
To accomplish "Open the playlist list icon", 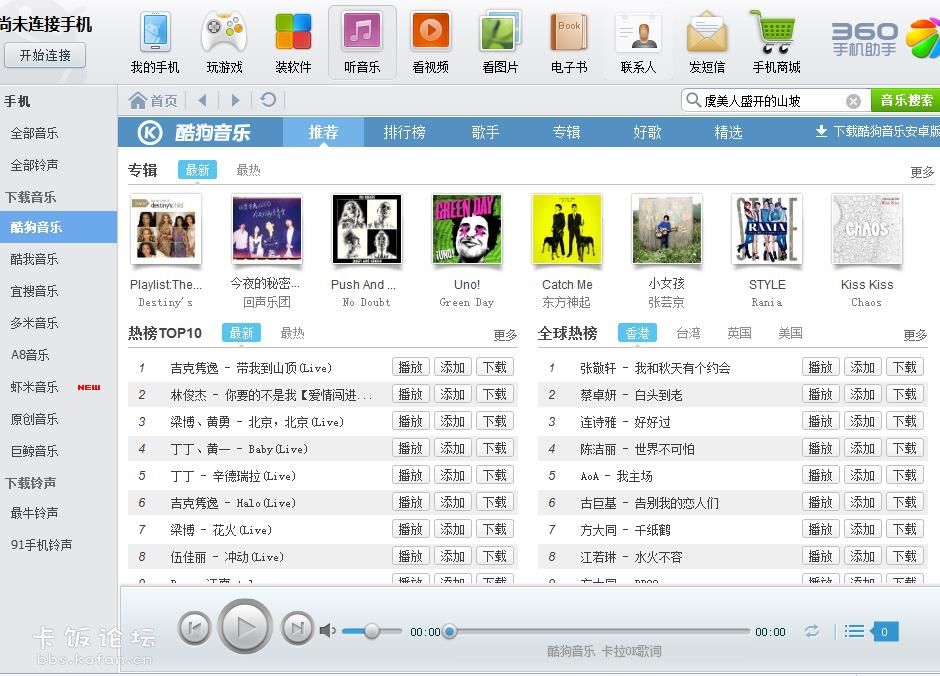I will click(854, 631).
